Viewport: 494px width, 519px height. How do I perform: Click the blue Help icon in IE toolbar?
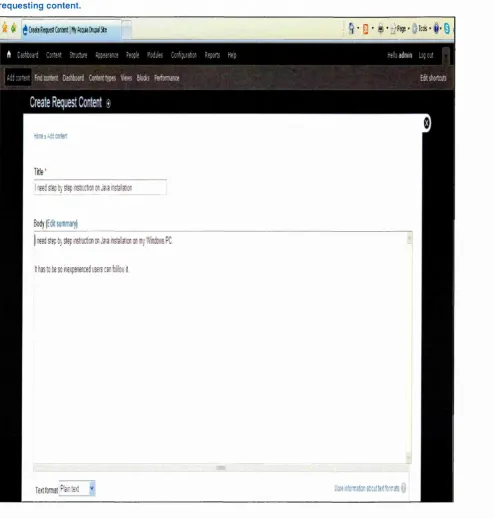[436, 29]
